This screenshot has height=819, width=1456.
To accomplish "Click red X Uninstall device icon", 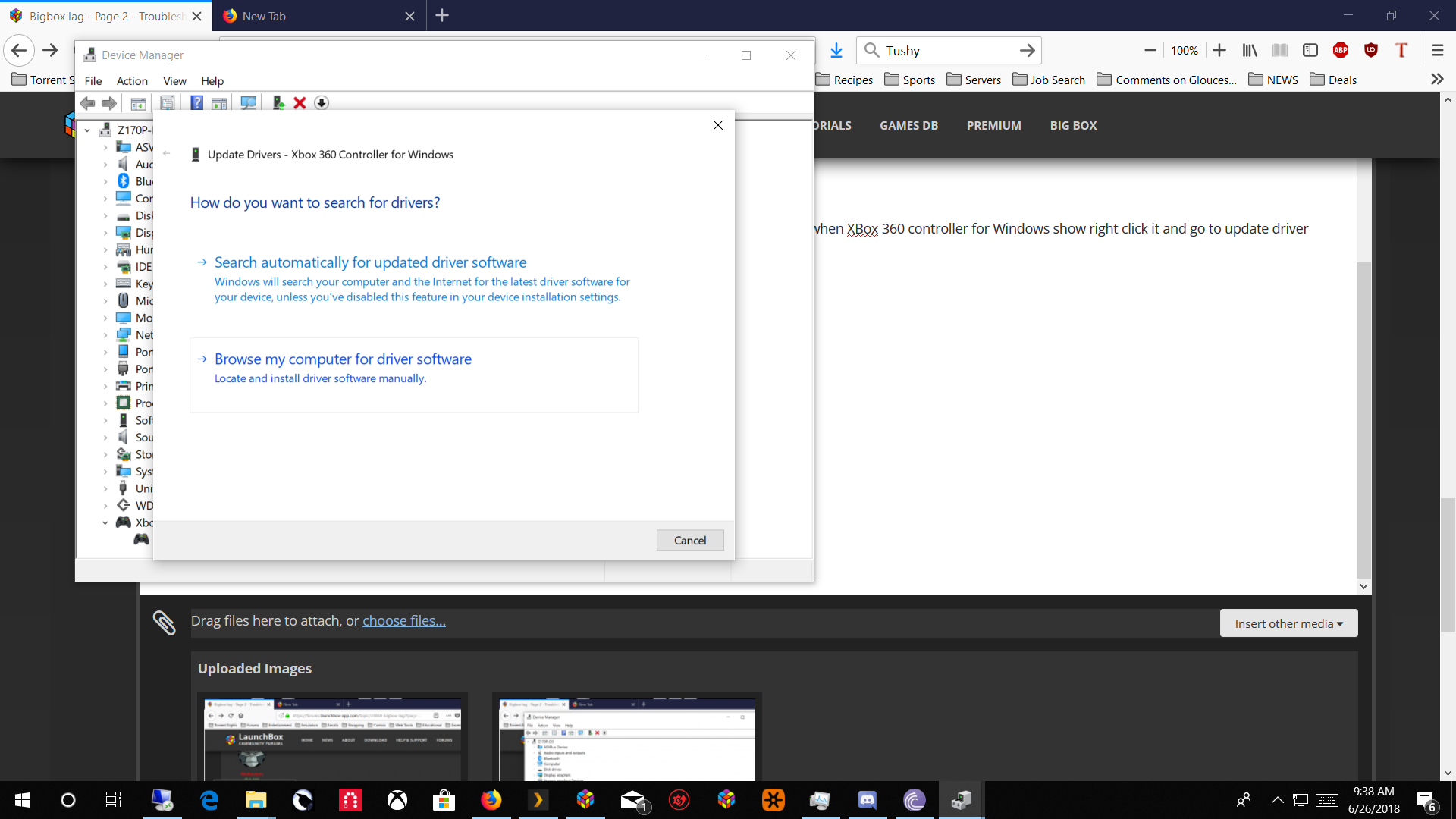I will click(x=300, y=103).
